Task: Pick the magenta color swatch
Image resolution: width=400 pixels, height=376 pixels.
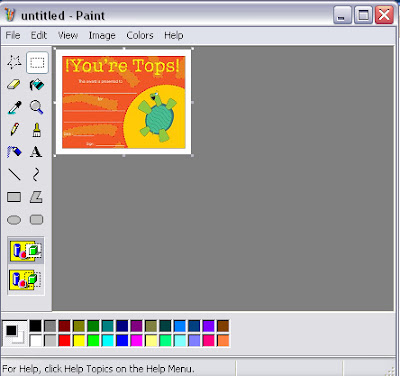Action: click(136, 340)
